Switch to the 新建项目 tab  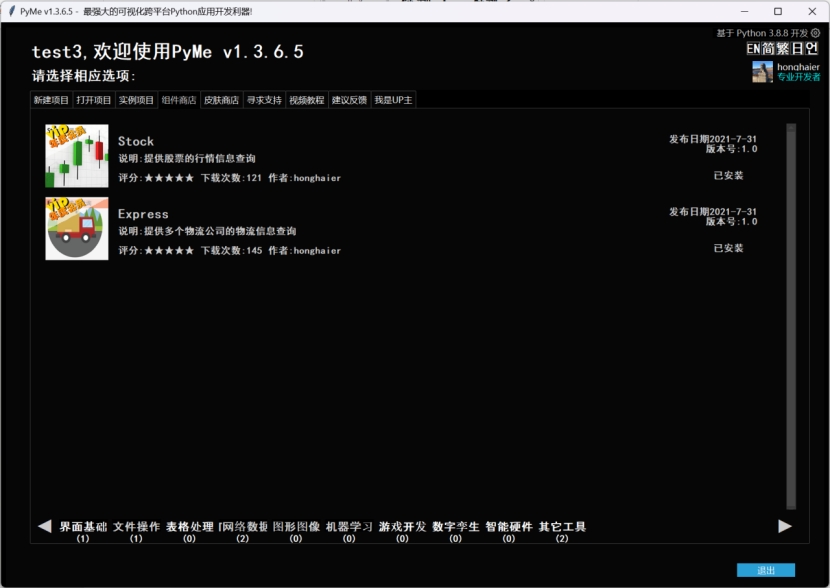[x=51, y=100]
